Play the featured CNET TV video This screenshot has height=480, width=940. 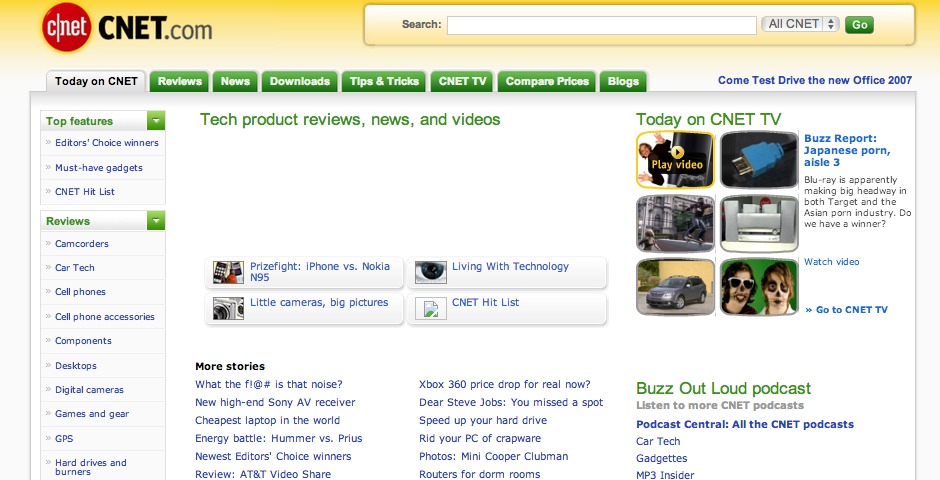pyautogui.click(x=676, y=159)
